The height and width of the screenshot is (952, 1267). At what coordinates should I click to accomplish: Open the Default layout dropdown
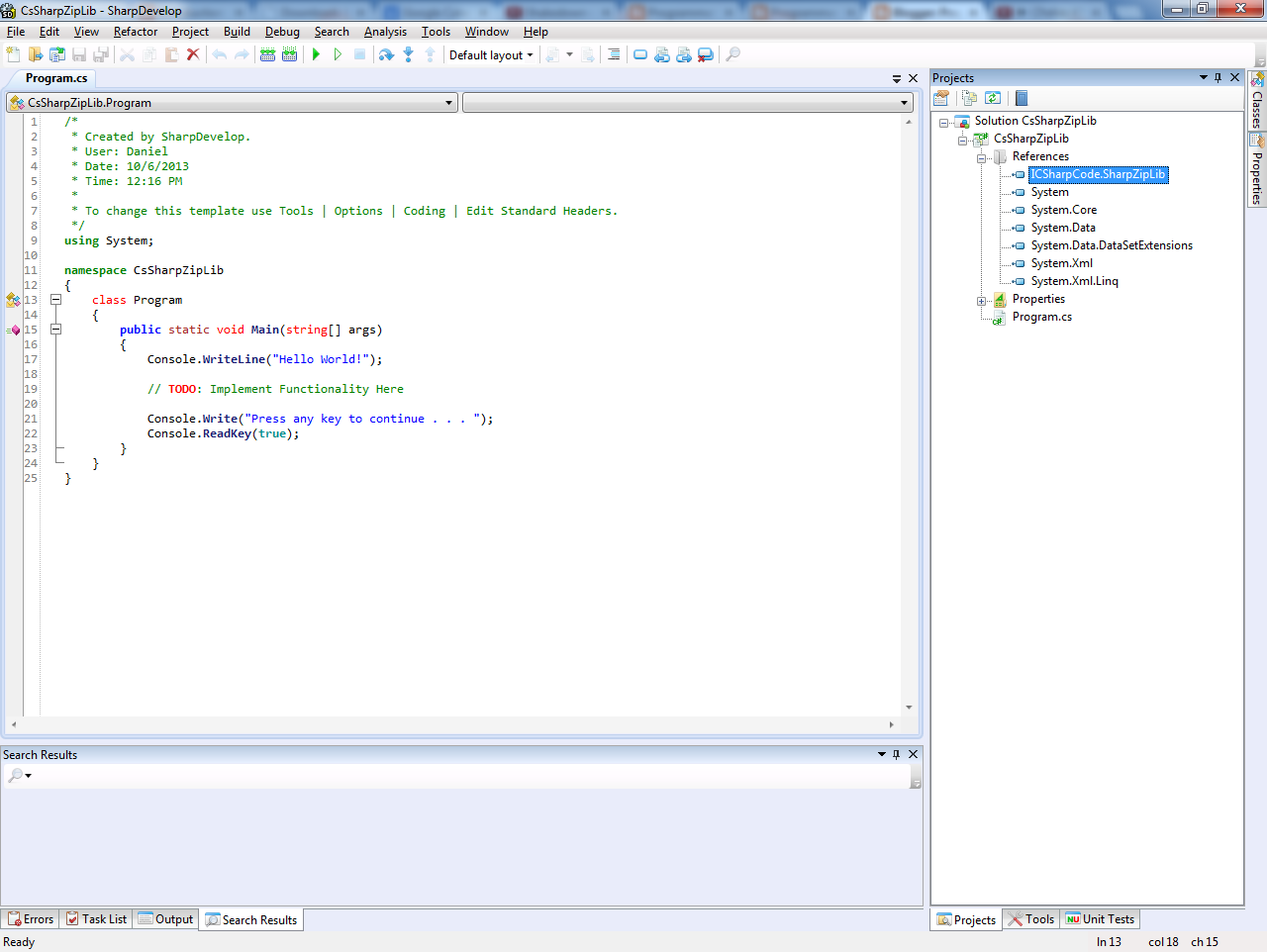click(x=492, y=54)
